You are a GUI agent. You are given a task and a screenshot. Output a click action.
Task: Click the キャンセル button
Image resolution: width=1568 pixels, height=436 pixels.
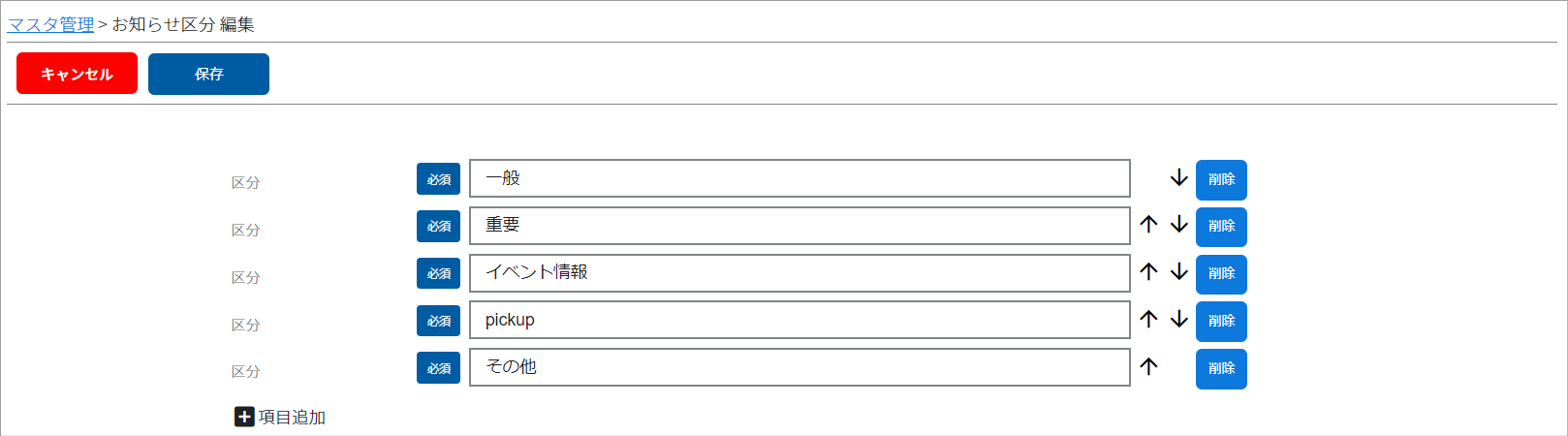pyautogui.click(x=77, y=74)
